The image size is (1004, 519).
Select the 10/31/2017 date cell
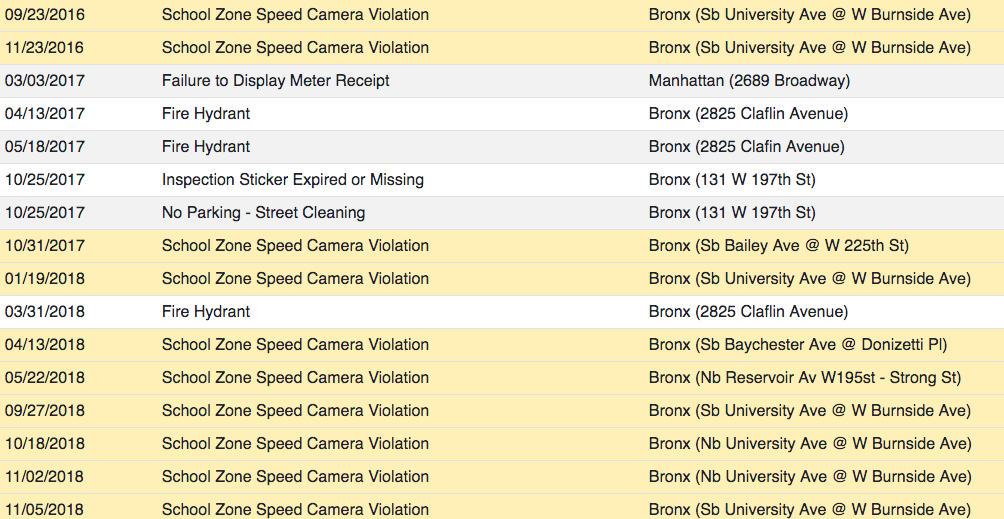point(44,246)
